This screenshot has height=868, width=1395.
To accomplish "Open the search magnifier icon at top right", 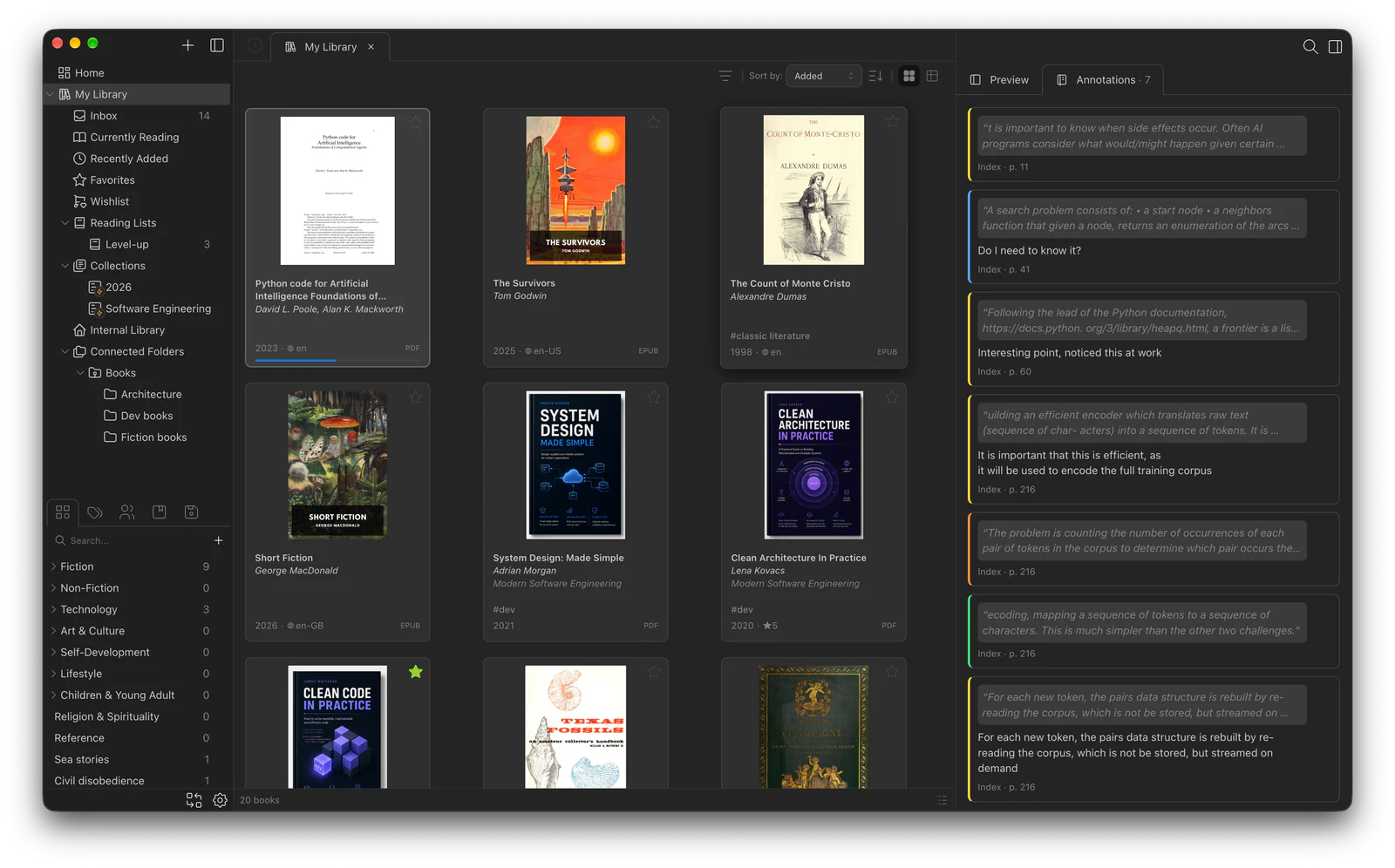I will pos(1310,47).
